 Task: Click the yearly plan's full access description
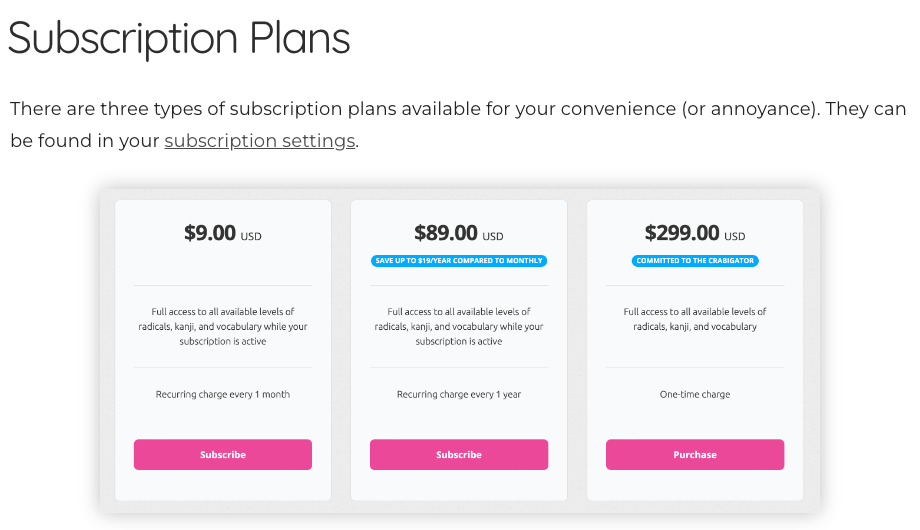[459, 326]
